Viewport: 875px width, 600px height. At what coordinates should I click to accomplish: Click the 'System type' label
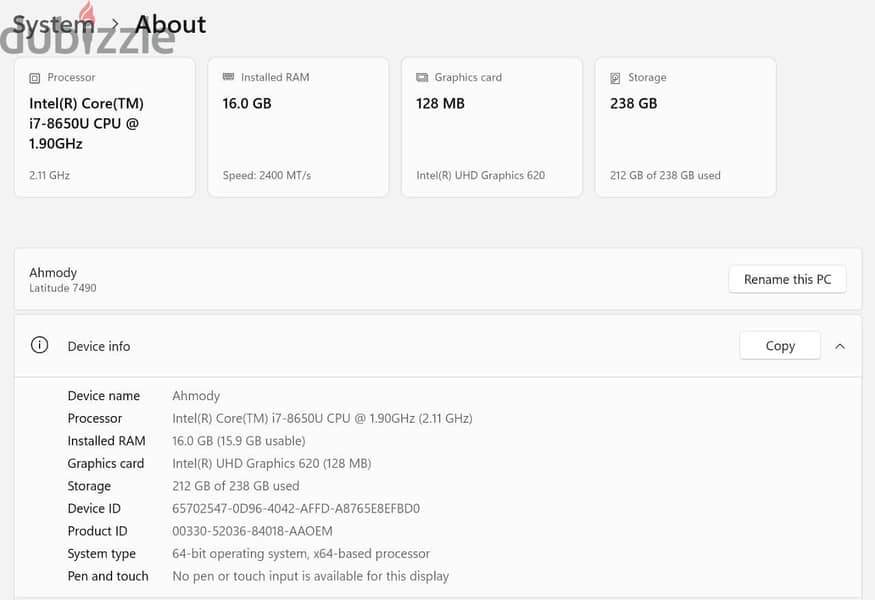(102, 554)
